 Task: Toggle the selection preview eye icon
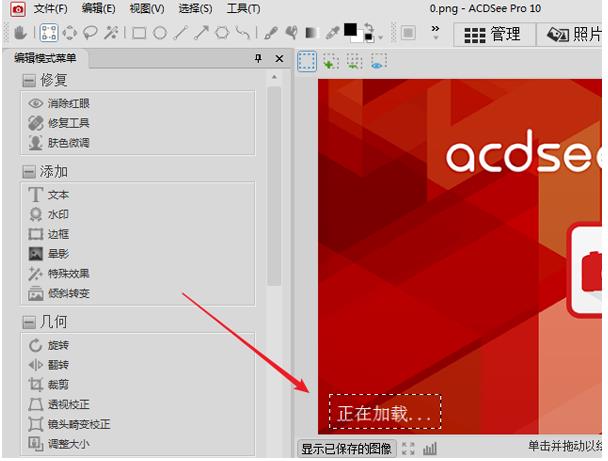[378, 62]
